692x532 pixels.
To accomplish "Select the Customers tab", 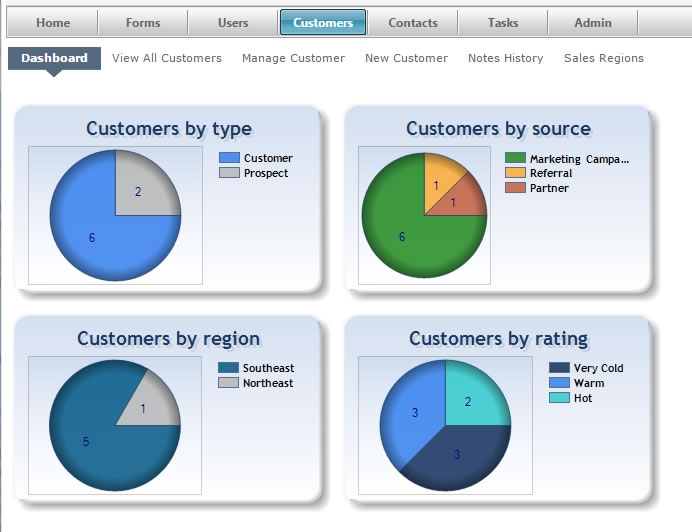I will (x=323, y=23).
